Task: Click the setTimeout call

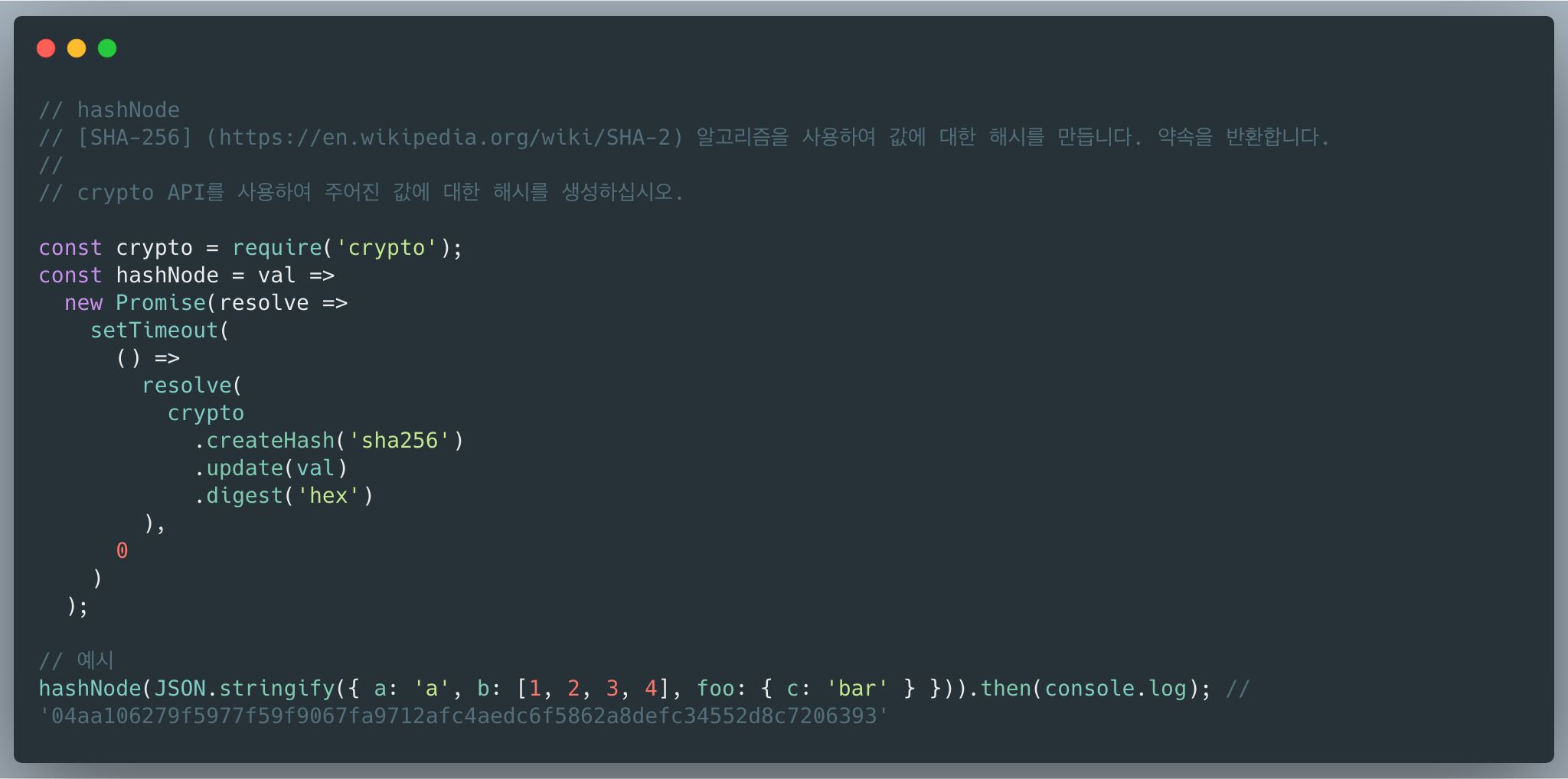Action: tap(155, 331)
